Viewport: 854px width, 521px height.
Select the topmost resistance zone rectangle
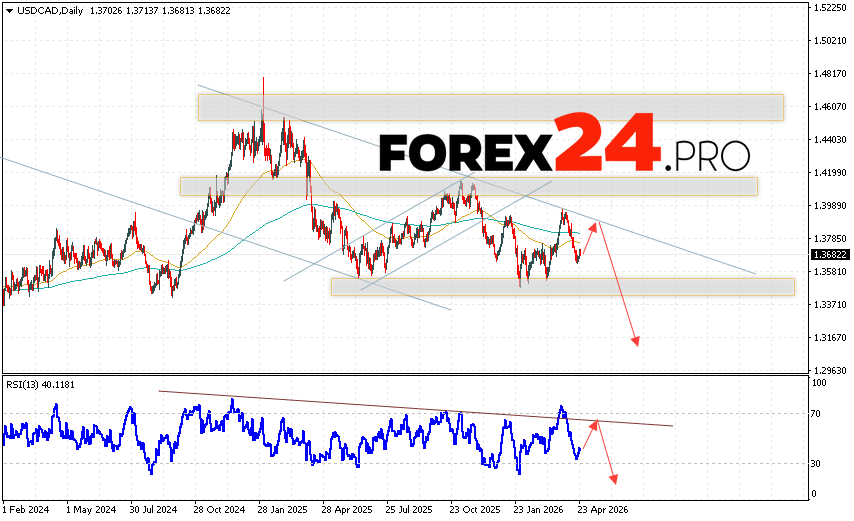490,107
